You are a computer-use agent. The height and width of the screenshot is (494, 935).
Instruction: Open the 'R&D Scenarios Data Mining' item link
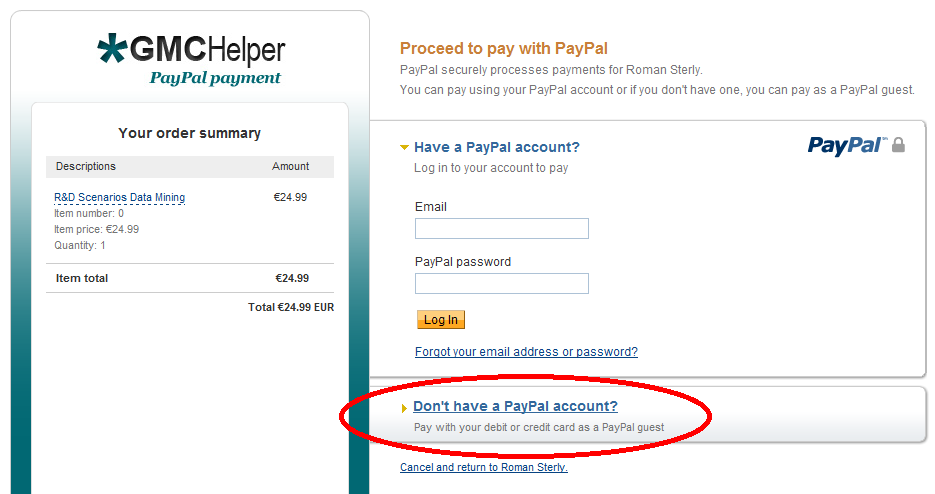coord(119,197)
